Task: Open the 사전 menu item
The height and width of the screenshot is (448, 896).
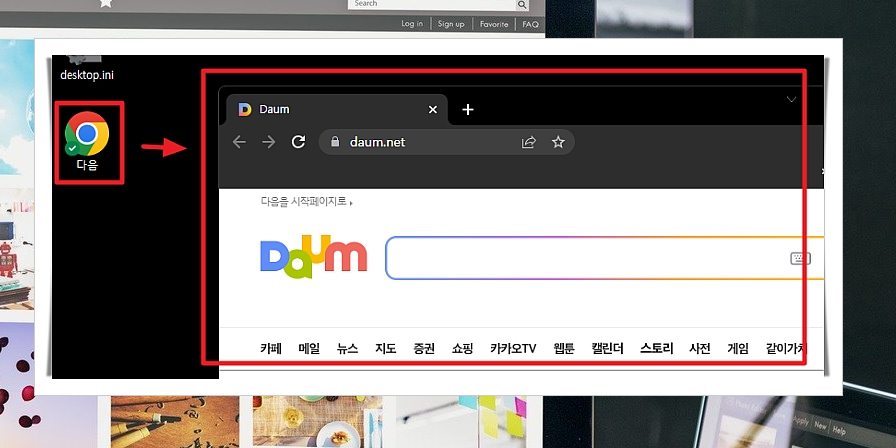Action: [x=700, y=348]
